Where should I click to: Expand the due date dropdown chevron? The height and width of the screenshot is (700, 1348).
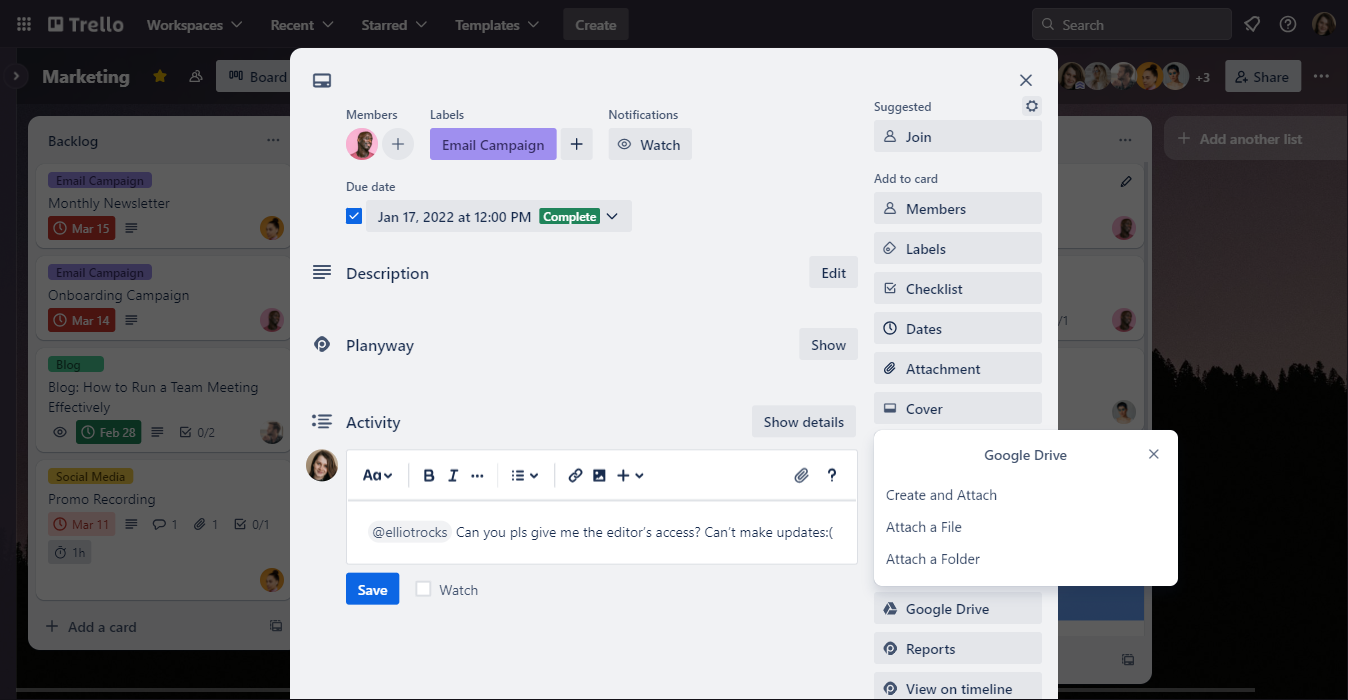(612, 217)
